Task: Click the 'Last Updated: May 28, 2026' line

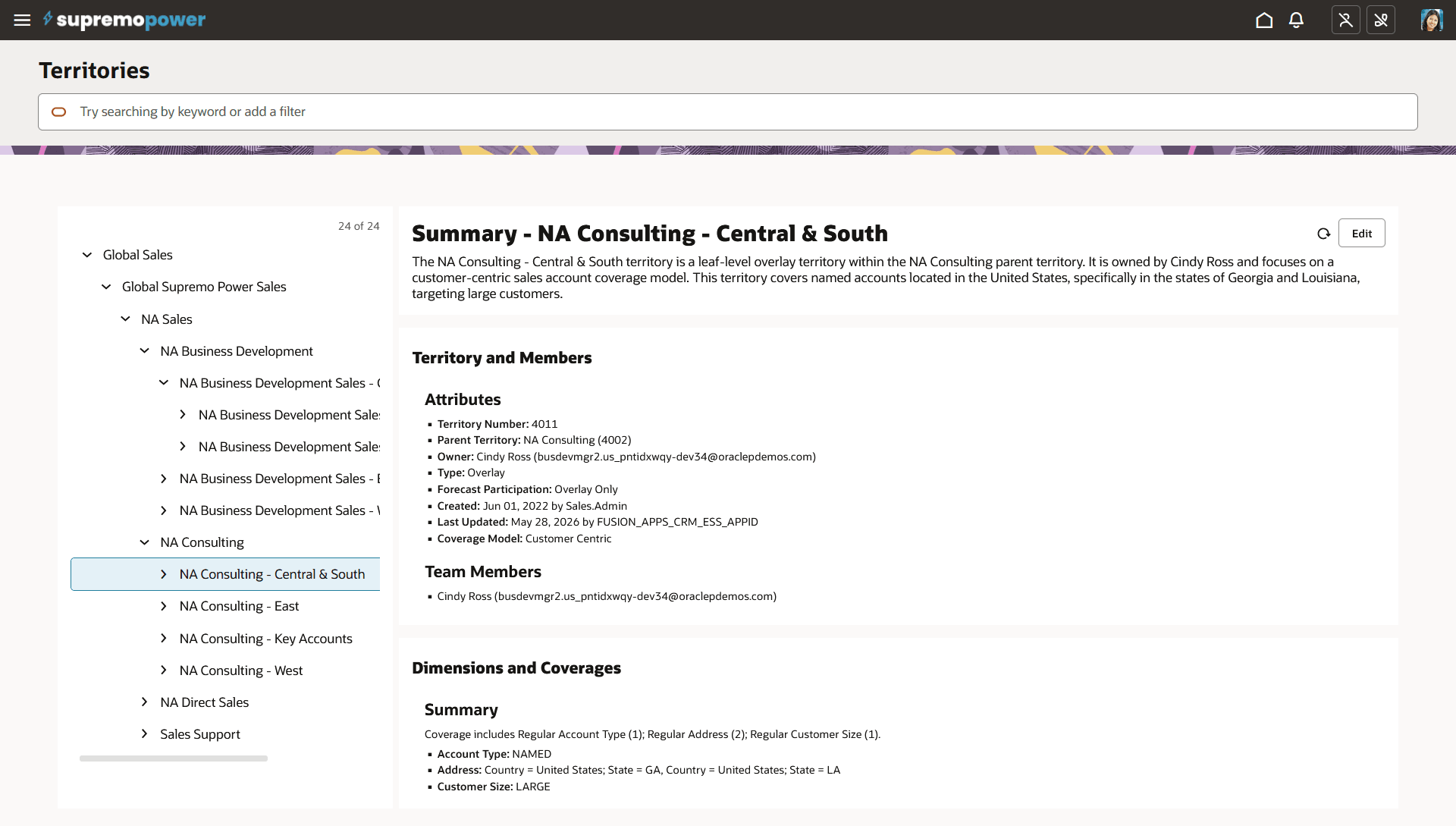Action: coord(598,522)
